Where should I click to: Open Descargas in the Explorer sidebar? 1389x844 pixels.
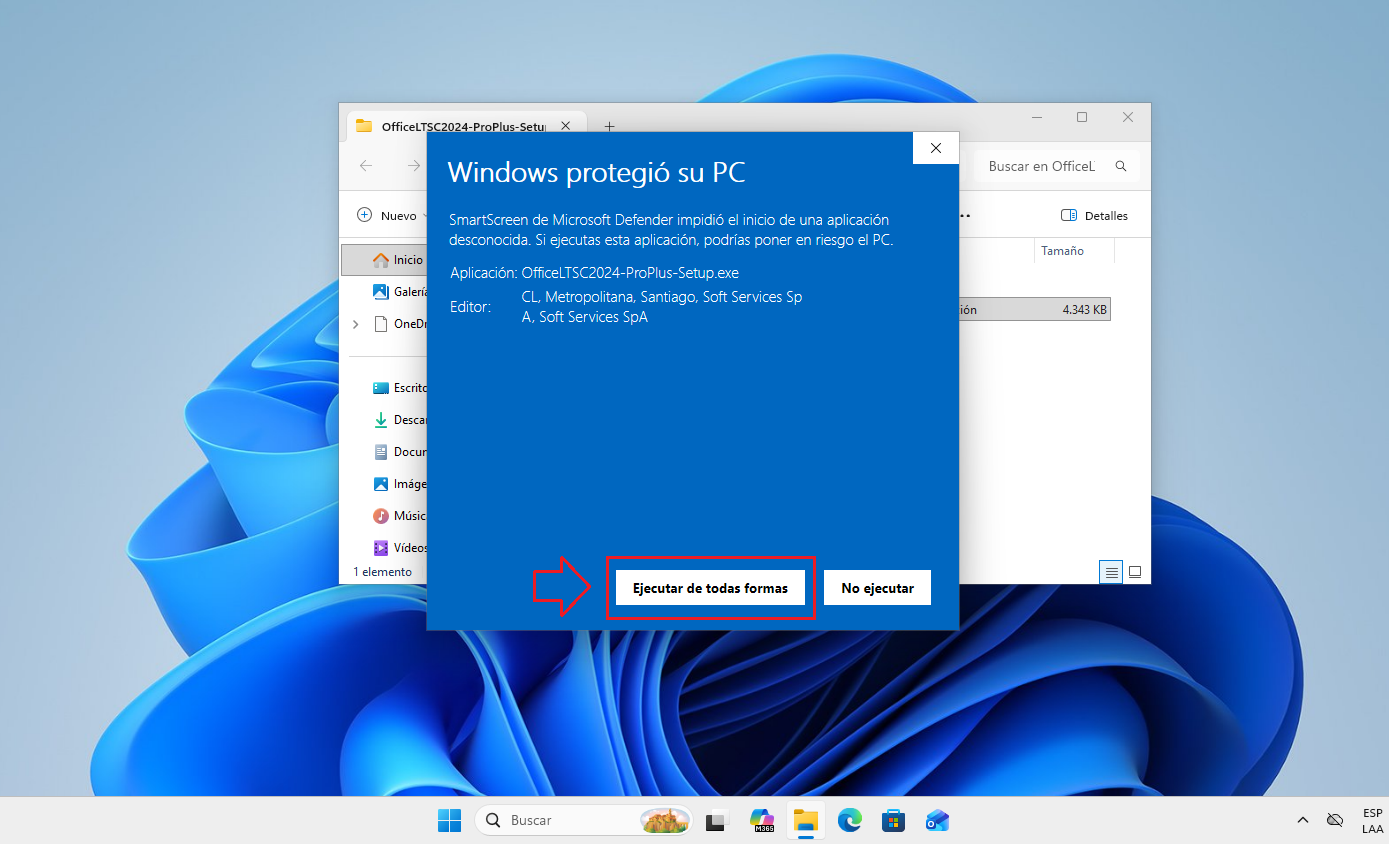pyautogui.click(x=400, y=420)
